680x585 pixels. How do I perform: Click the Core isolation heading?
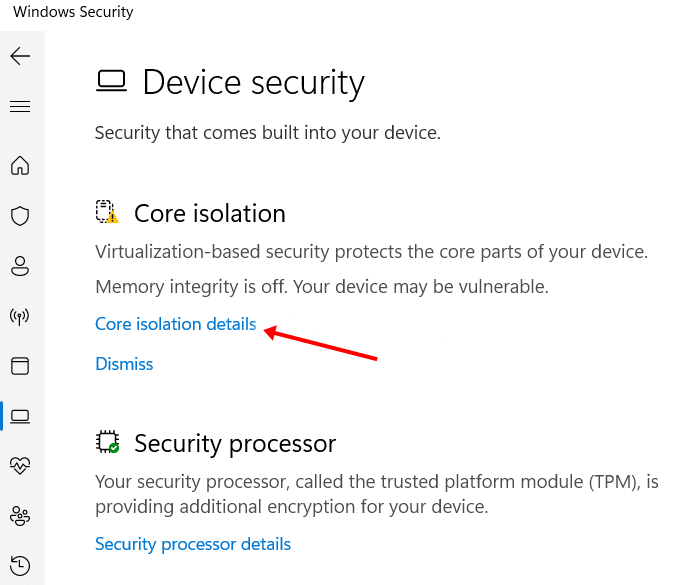click(210, 213)
